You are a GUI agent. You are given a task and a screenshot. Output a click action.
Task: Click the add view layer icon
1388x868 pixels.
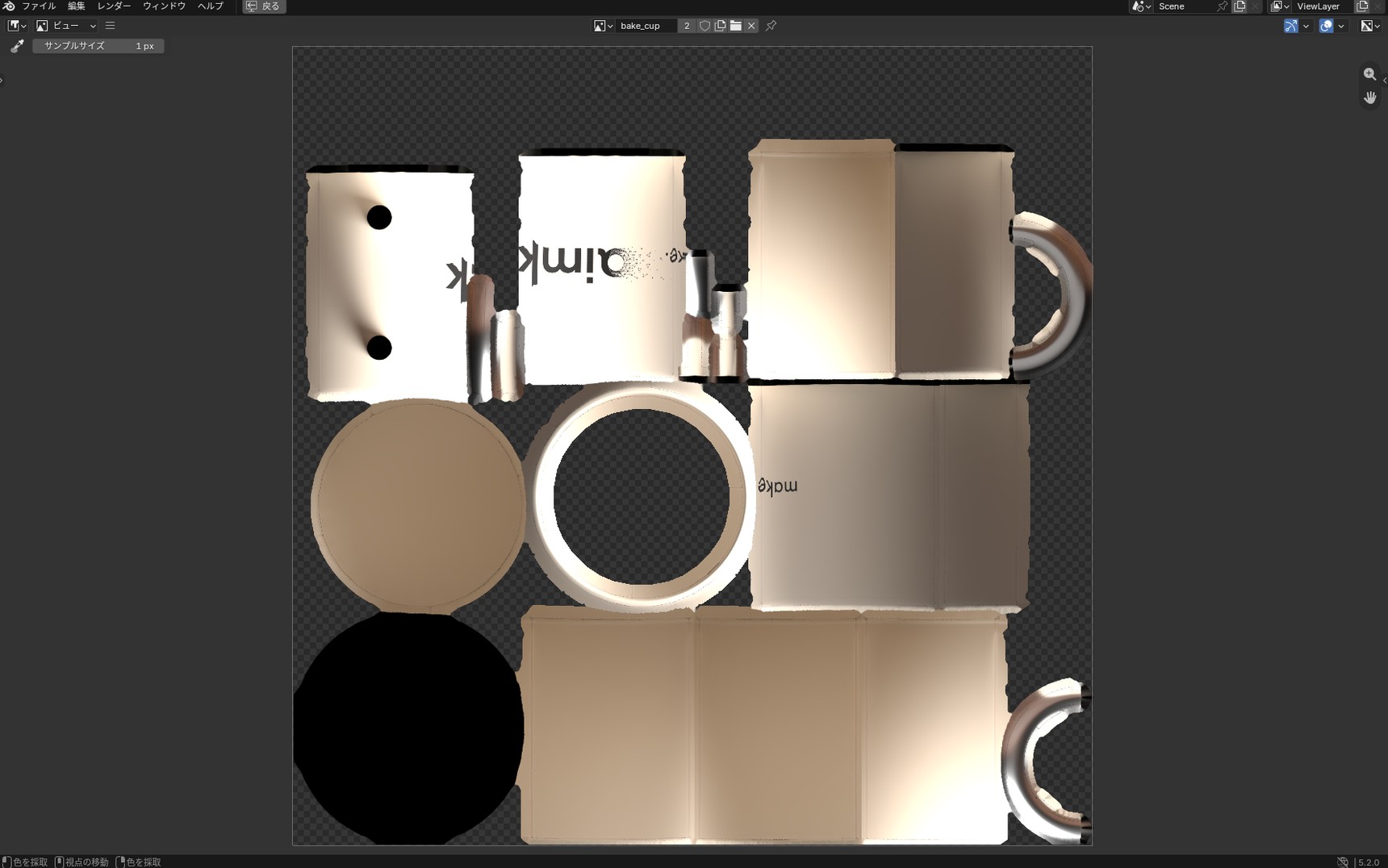(x=1362, y=6)
